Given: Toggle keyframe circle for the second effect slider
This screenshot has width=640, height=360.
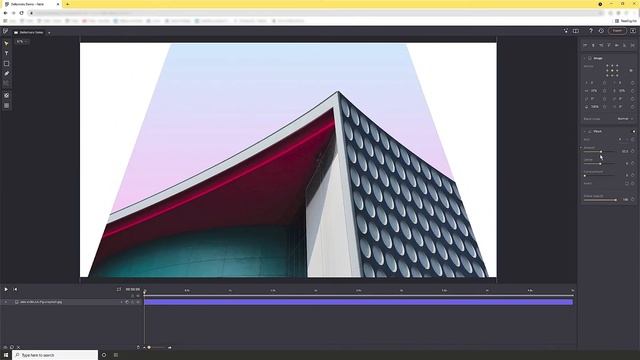Looking at the screenshot, I should [x=633, y=163].
